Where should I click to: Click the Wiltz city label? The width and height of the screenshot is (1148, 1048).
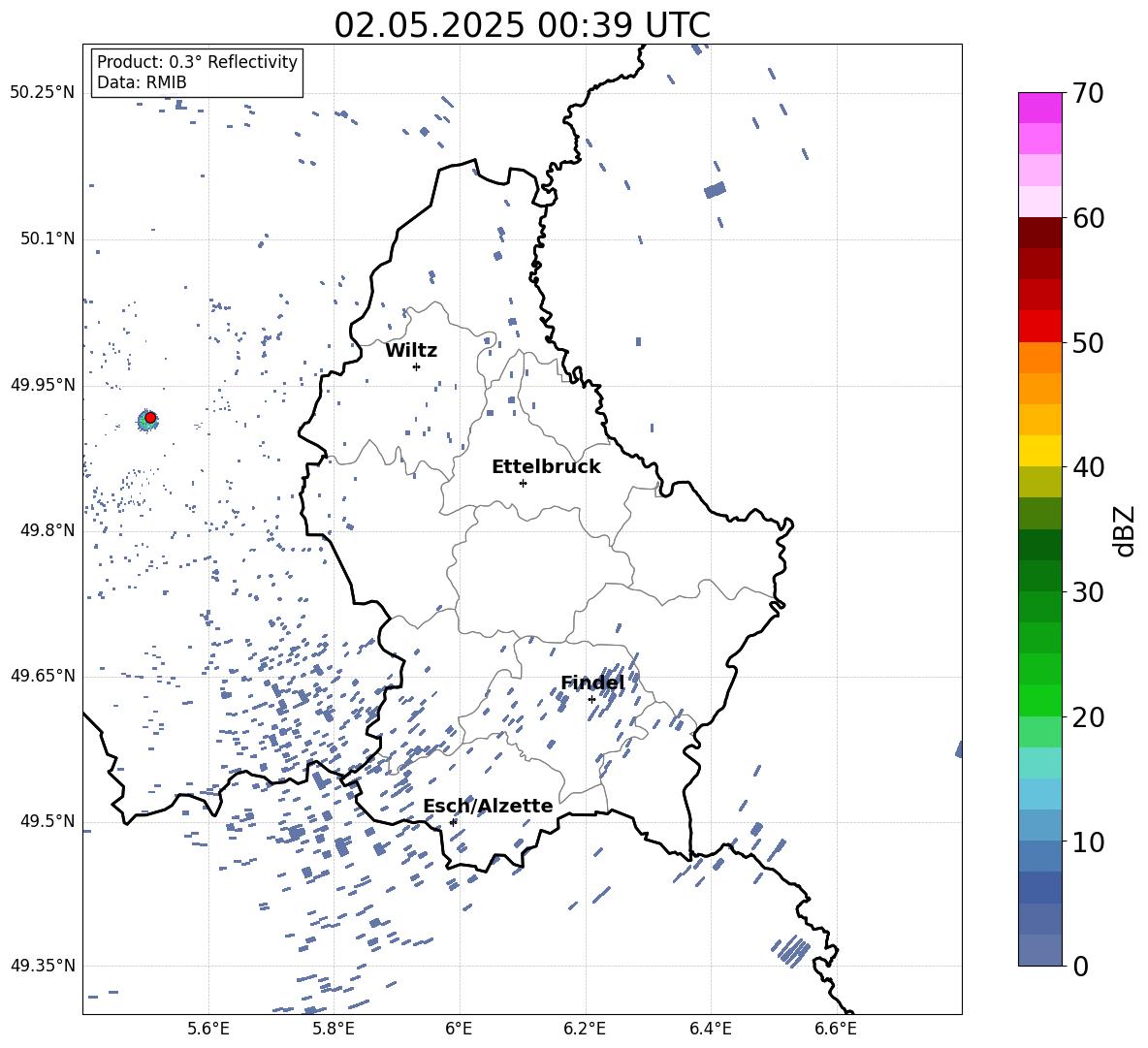411,351
